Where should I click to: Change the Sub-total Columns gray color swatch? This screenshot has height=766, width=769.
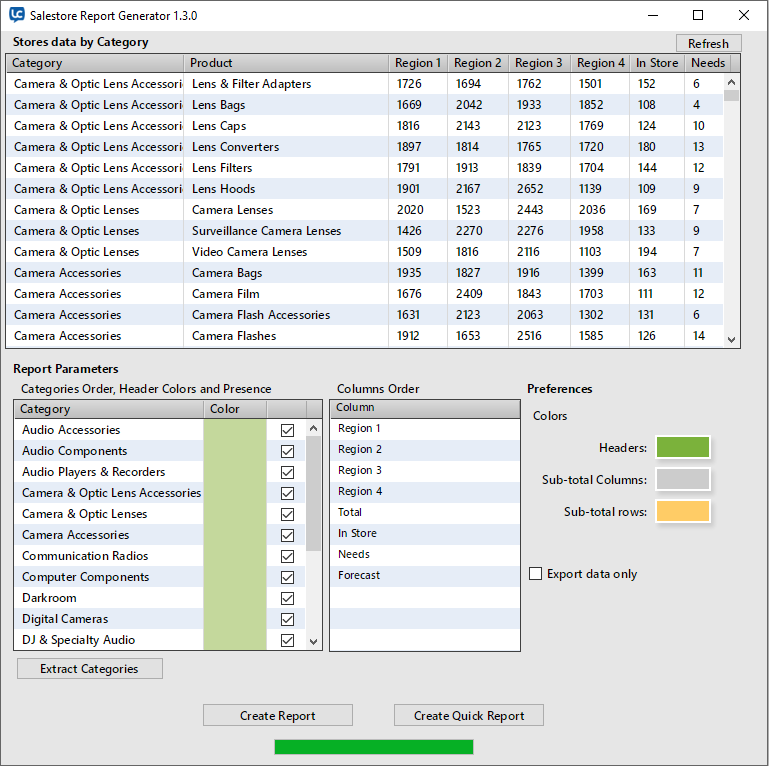point(683,480)
